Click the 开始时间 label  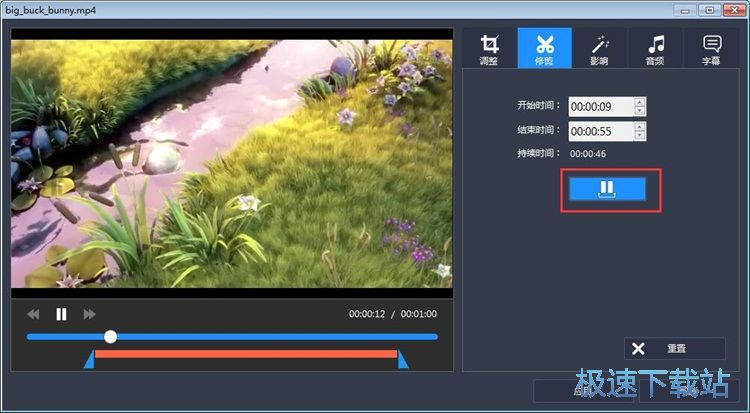[539, 105]
